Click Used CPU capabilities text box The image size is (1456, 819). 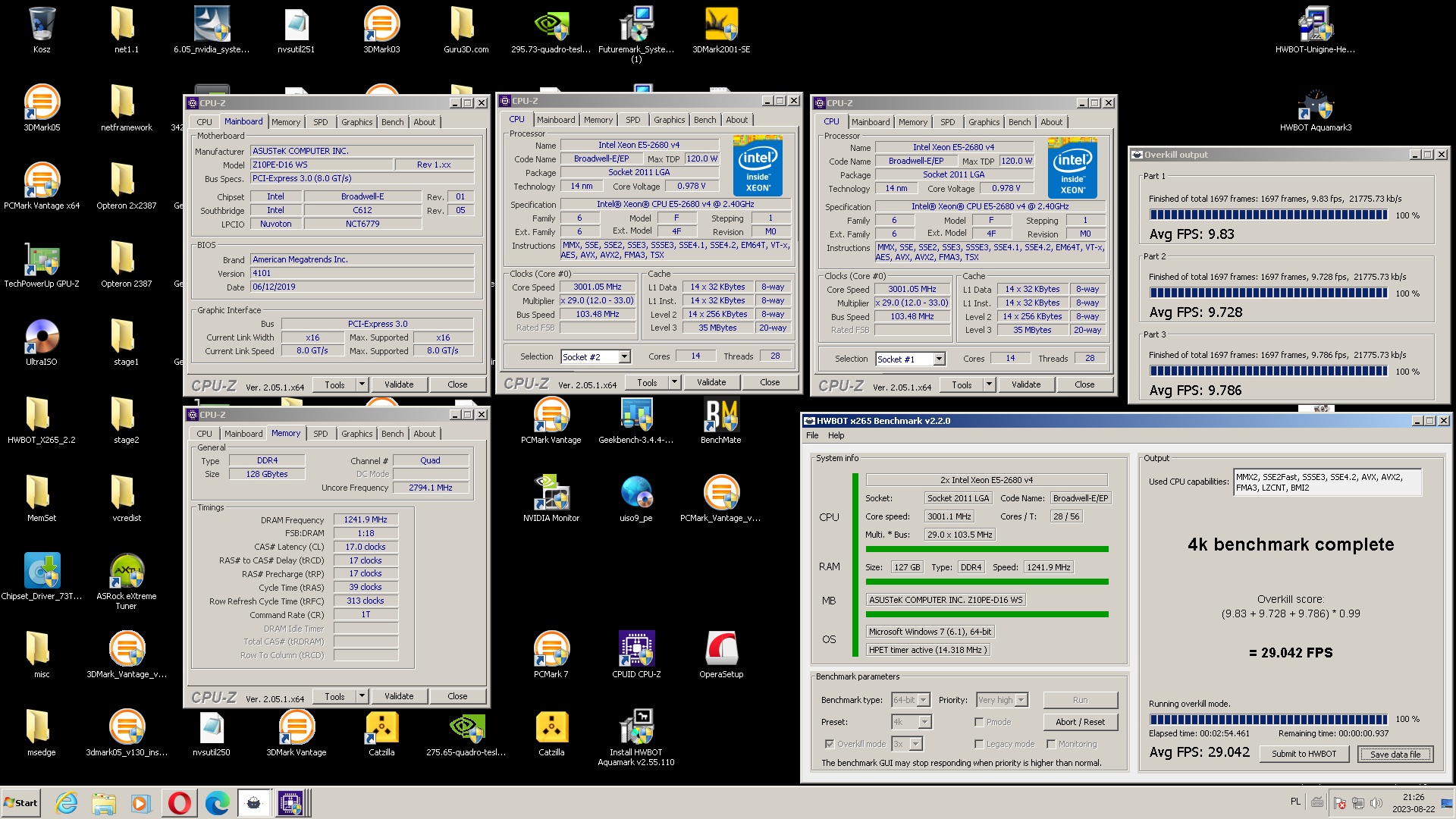(1327, 482)
